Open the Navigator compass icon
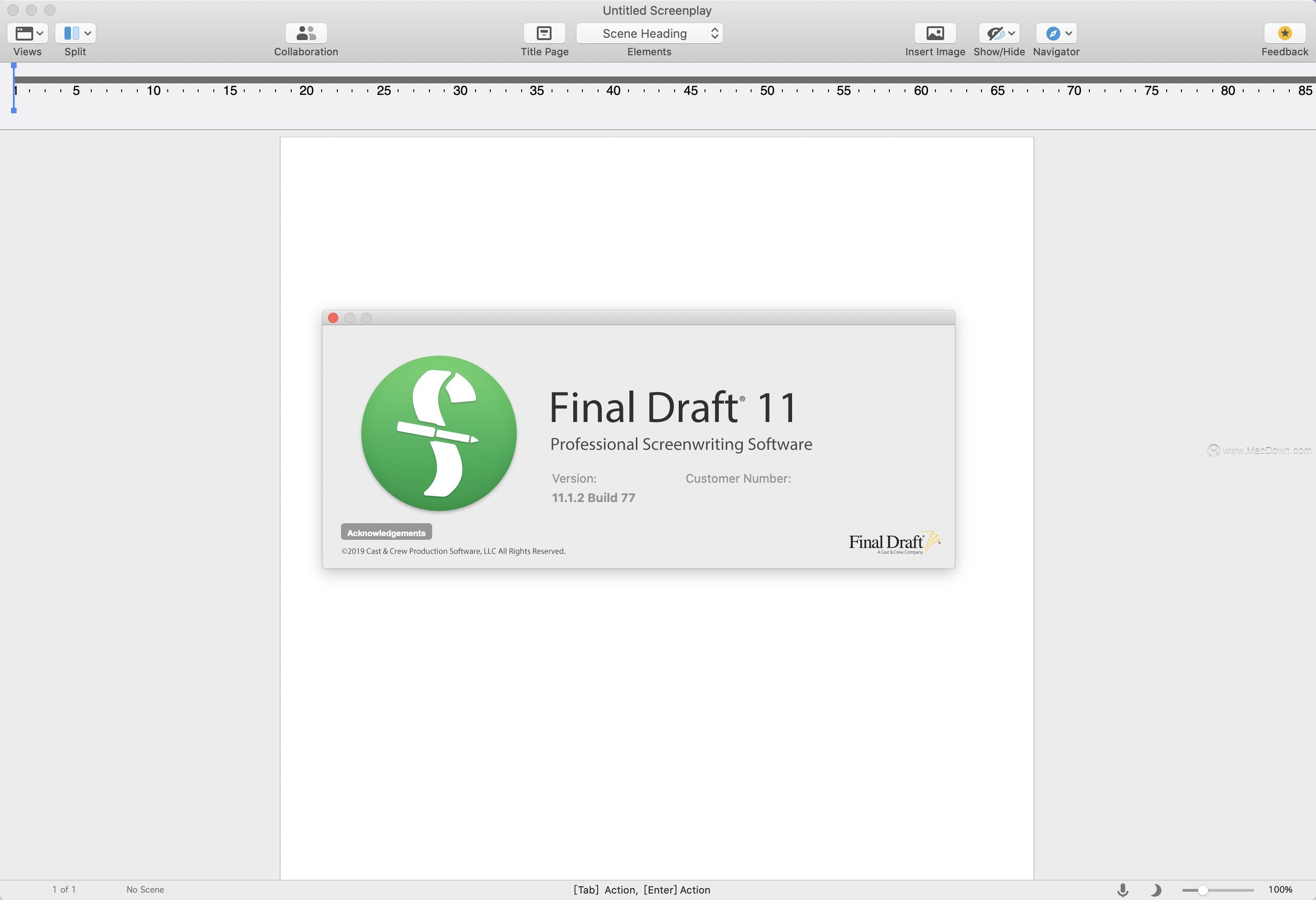The image size is (1316, 900). coord(1053,34)
